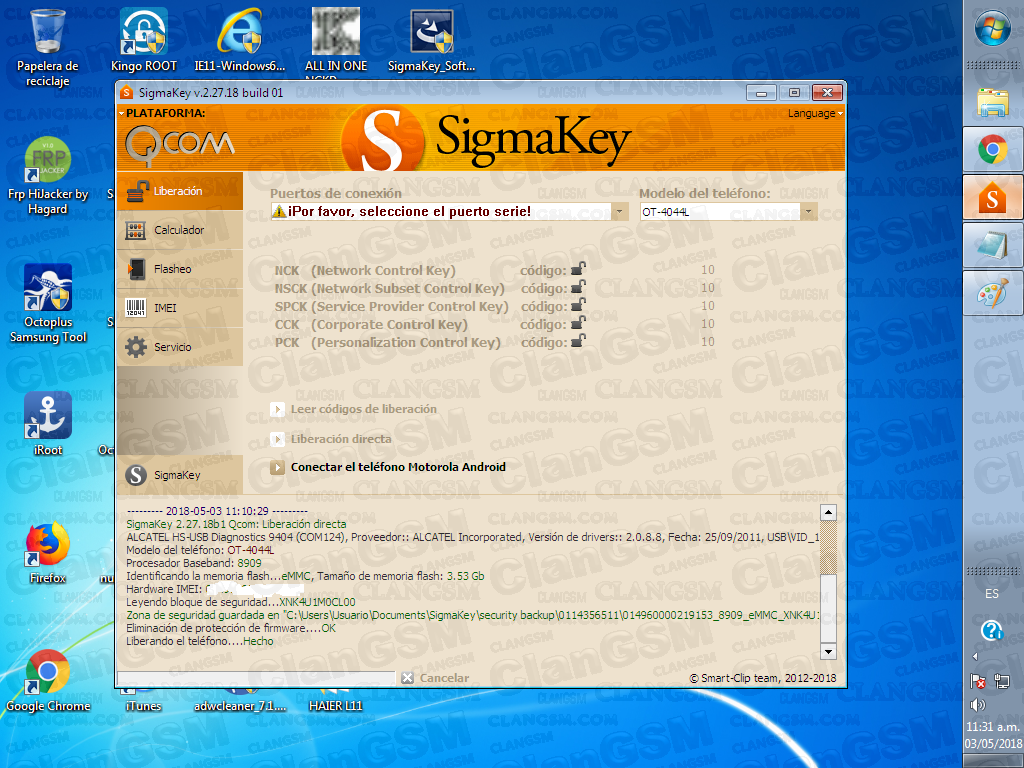
Task: Click the Qcom platform logo
Action: tap(179, 144)
